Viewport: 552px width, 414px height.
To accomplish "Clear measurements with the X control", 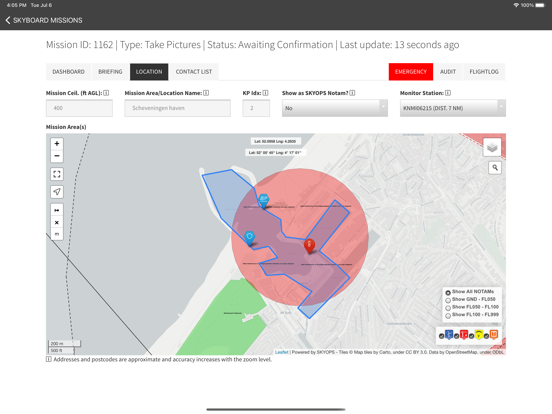I will click(57, 222).
